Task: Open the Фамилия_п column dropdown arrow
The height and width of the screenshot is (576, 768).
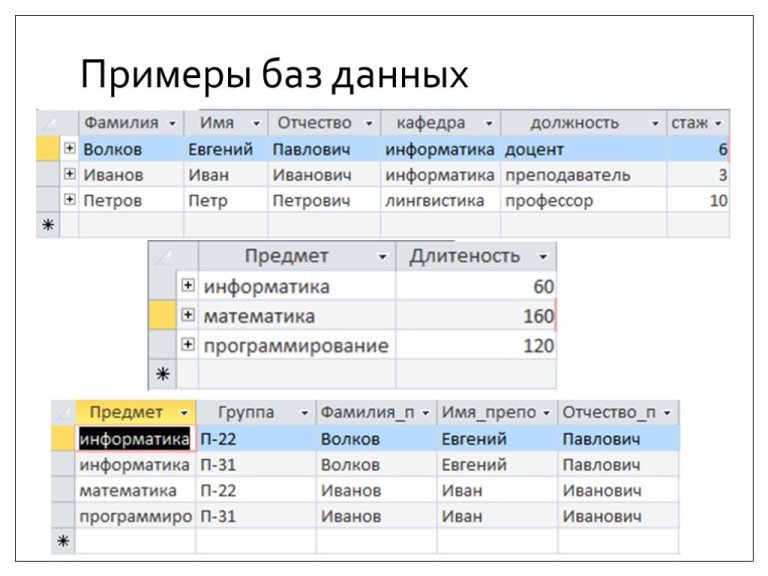Action: [426, 413]
